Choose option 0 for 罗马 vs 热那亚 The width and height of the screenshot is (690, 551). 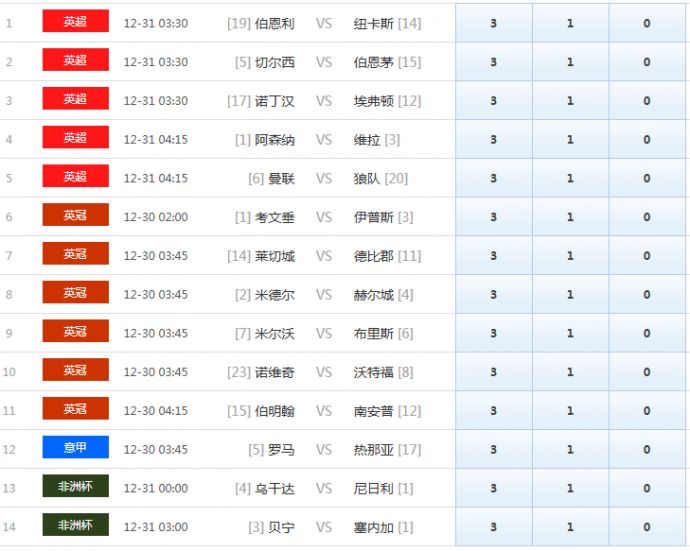pos(647,450)
